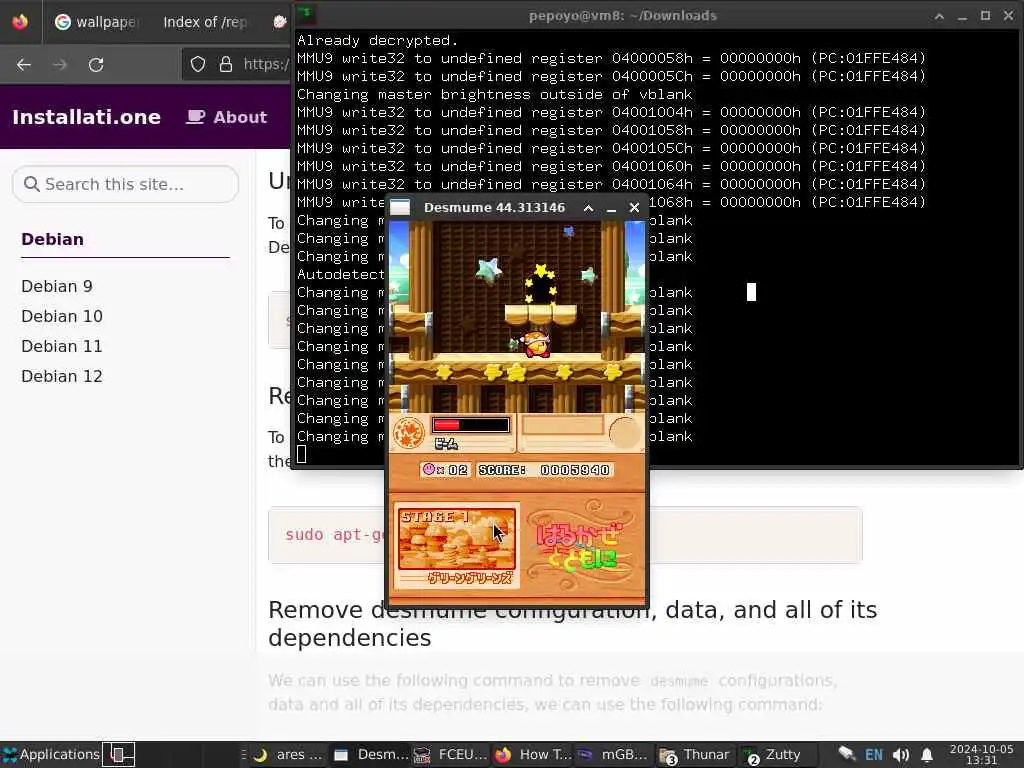Open the Debian 12 sidebar link

[x=62, y=376]
